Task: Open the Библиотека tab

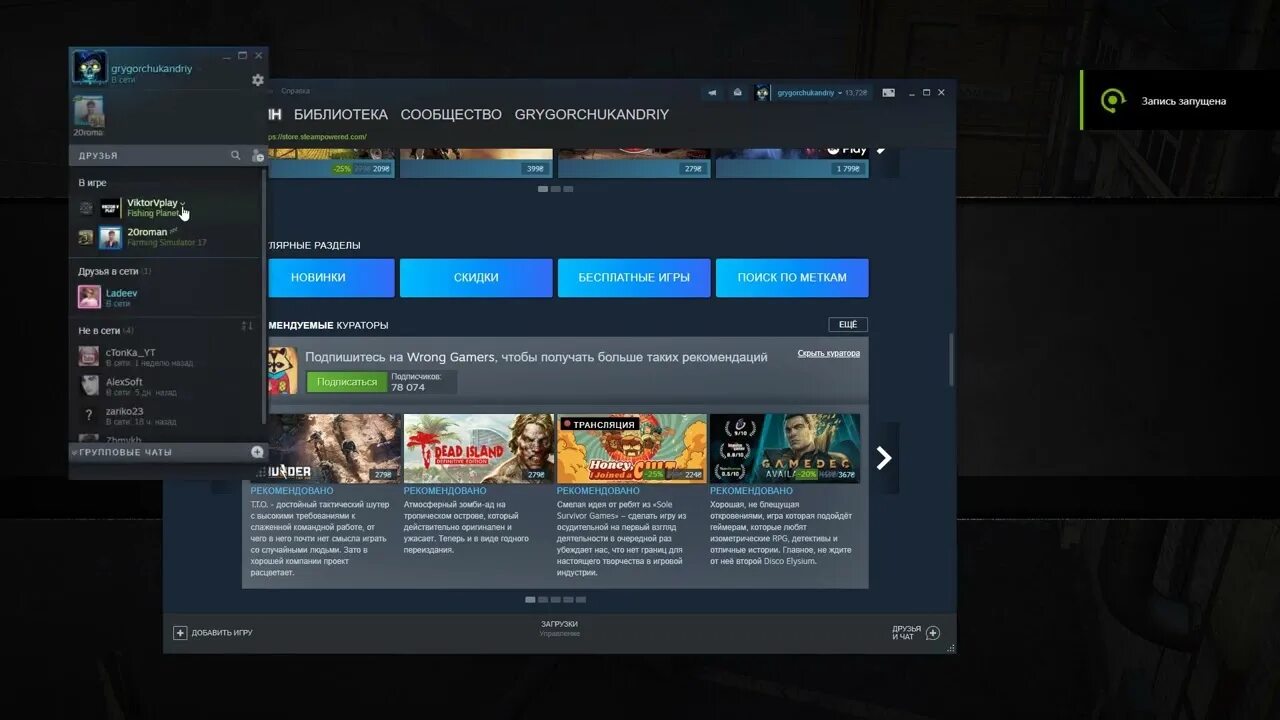Action: click(x=341, y=114)
